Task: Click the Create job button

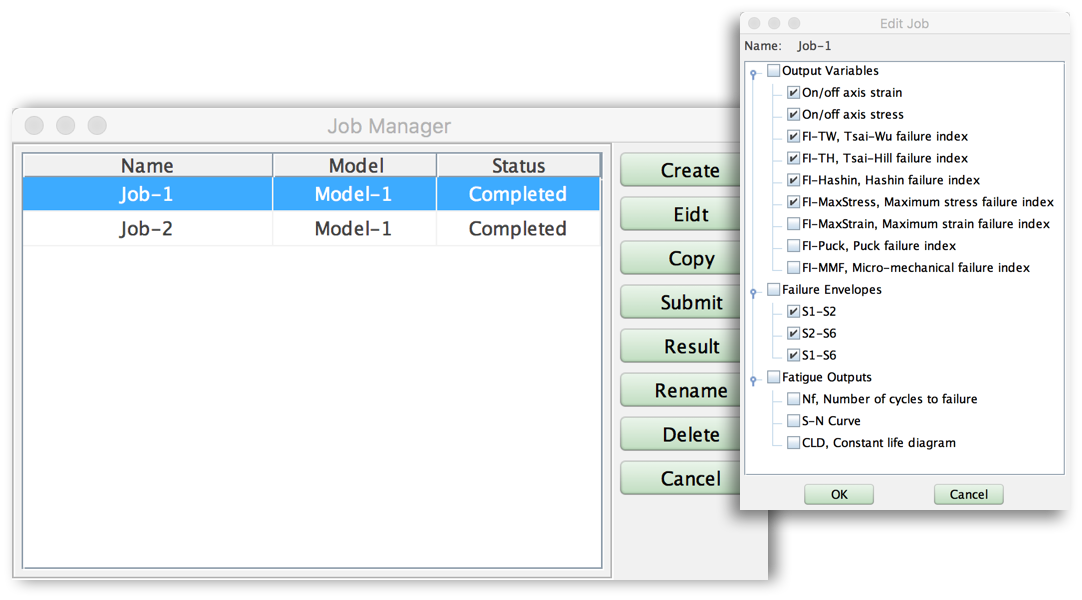Action: pyautogui.click(x=689, y=171)
